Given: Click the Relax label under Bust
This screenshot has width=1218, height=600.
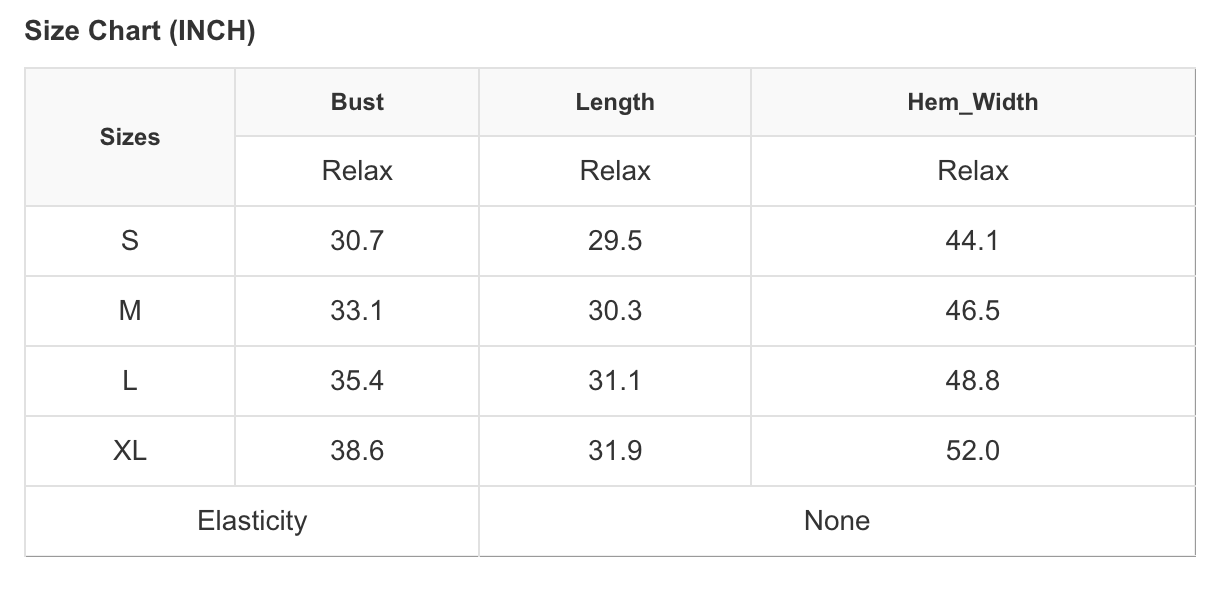Looking at the screenshot, I should tap(357, 171).
